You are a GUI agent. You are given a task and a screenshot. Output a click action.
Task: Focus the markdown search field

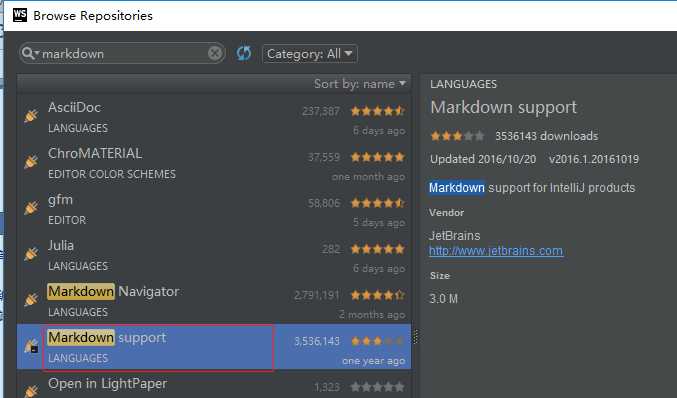click(x=122, y=54)
